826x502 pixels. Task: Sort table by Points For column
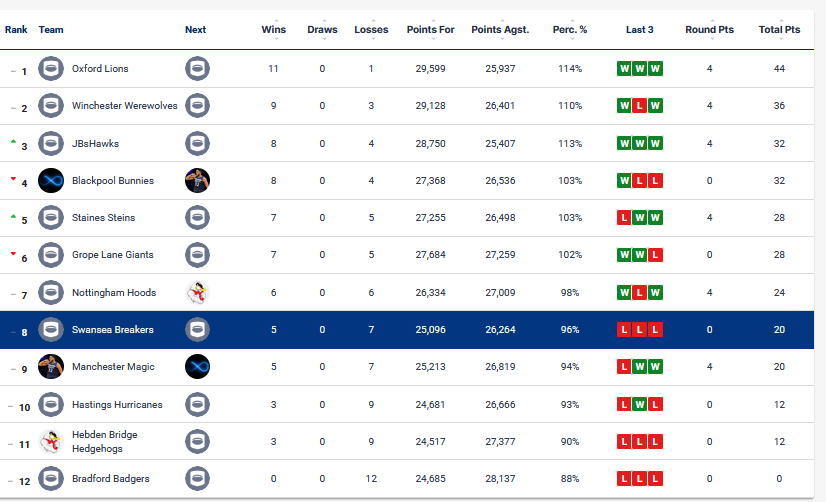coord(430,29)
